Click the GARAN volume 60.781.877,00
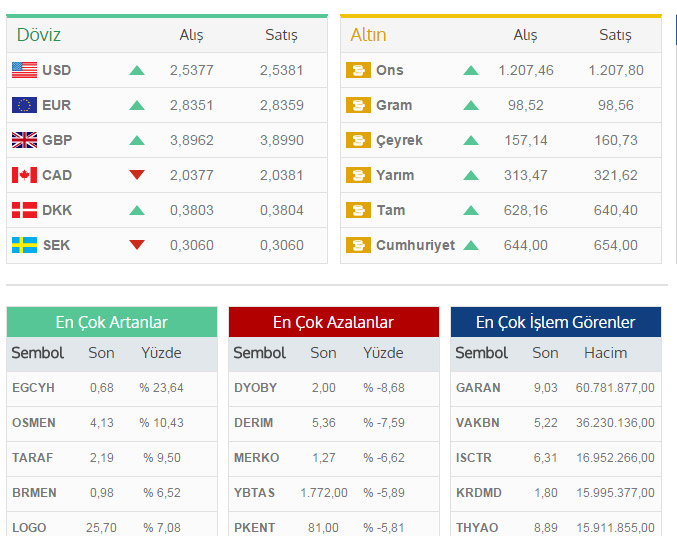Image resolution: width=677 pixels, height=536 pixels. click(x=615, y=388)
